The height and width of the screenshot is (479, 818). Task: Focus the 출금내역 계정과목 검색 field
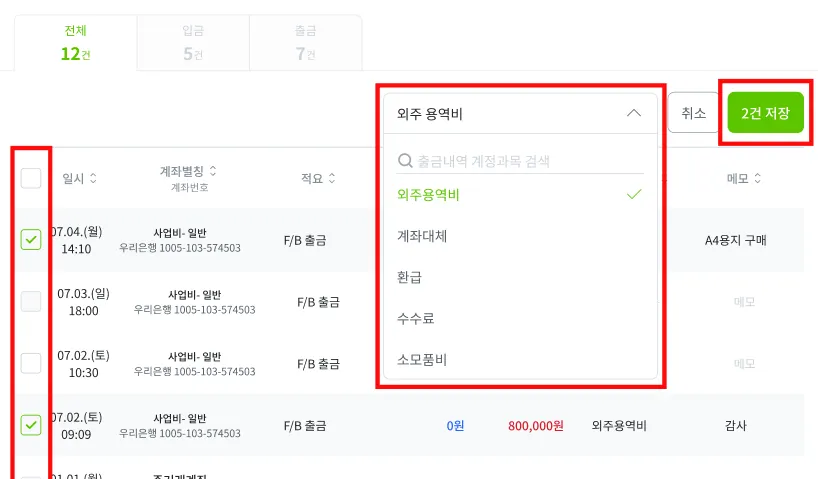pyautogui.click(x=520, y=160)
